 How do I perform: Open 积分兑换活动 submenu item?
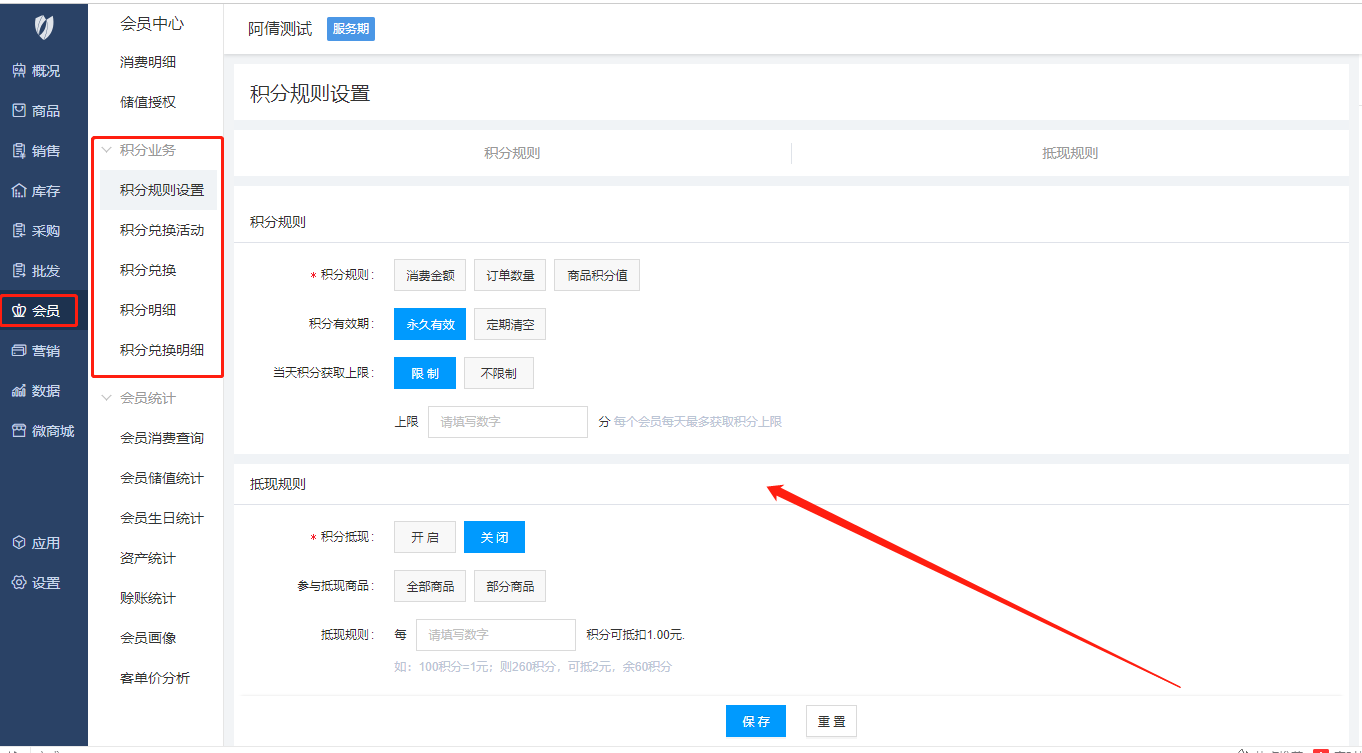point(162,230)
